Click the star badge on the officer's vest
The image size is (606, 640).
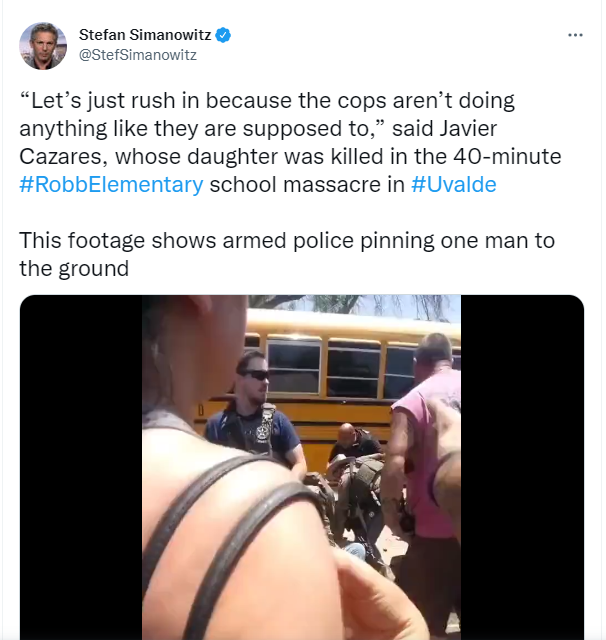262,433
